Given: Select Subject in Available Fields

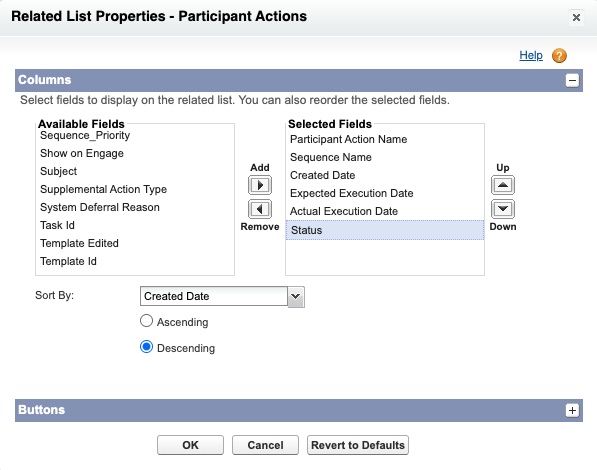Looking at the screenshot, I should coord(135,171).
